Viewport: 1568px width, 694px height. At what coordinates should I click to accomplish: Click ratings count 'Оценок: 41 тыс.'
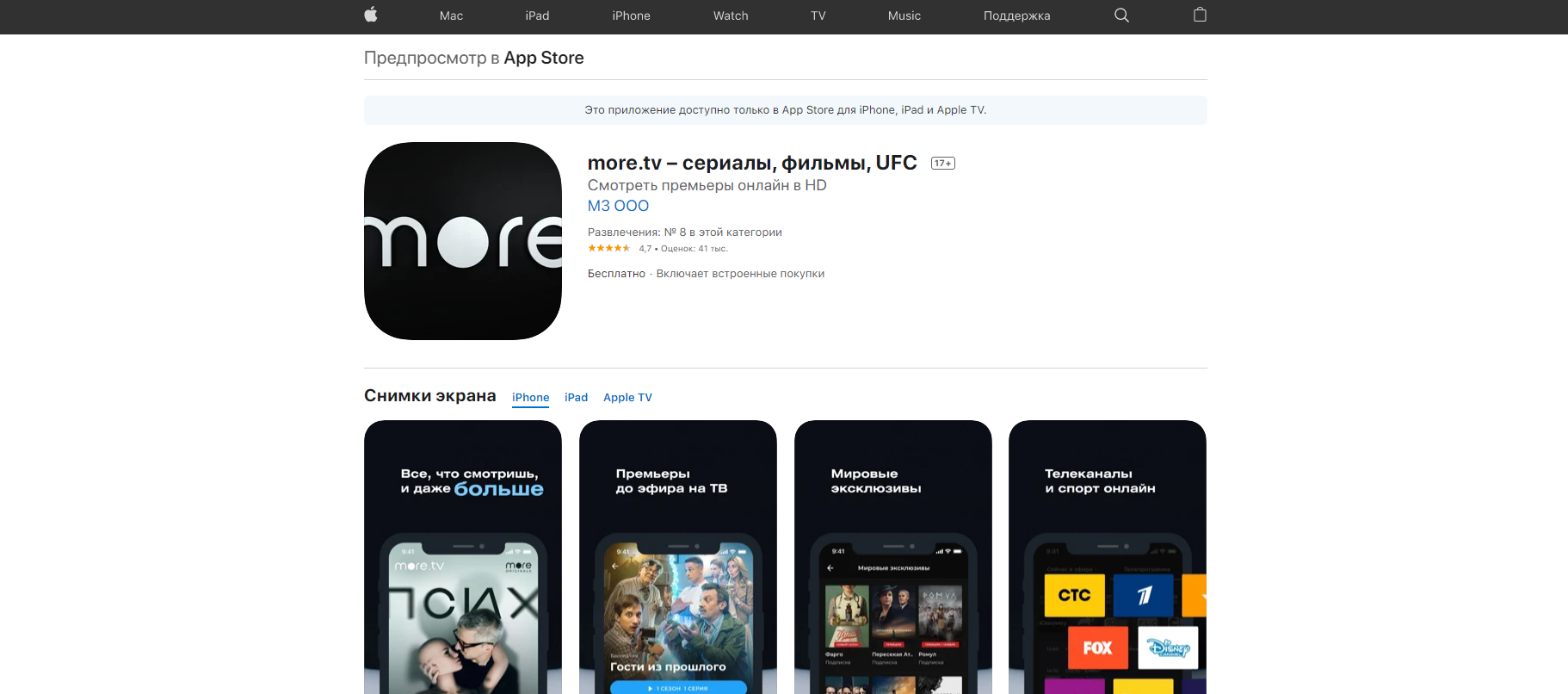click(694, 249)
